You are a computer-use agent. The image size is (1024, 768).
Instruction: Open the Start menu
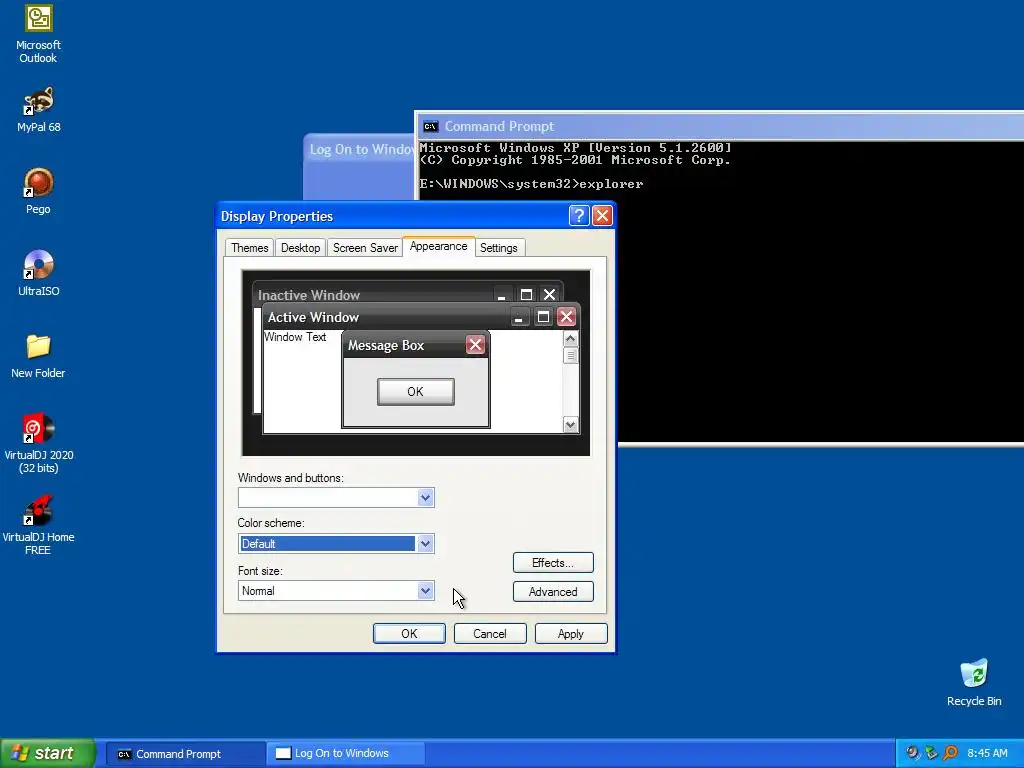(47, 753)
